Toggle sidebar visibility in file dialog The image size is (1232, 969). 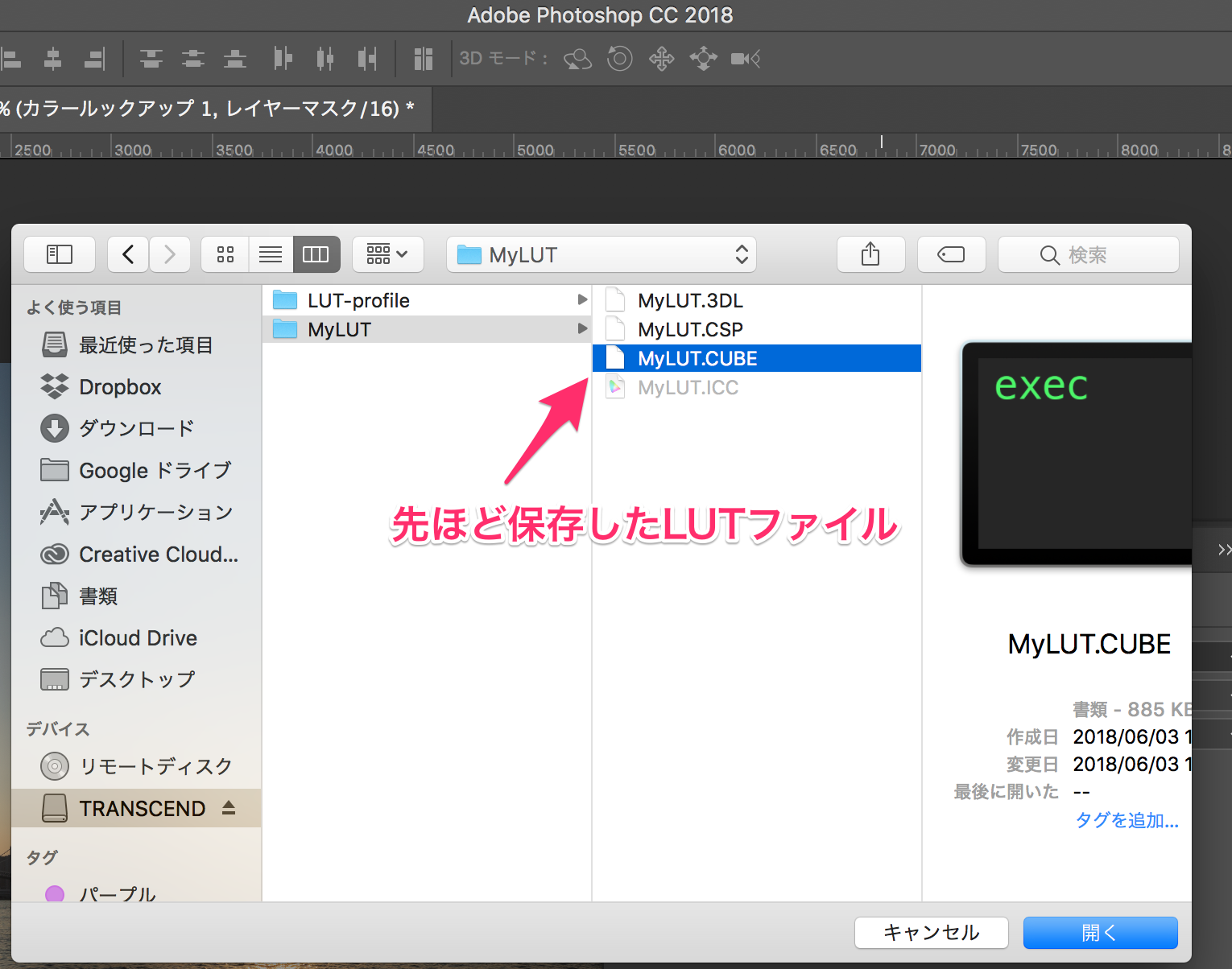coord(60,255)
